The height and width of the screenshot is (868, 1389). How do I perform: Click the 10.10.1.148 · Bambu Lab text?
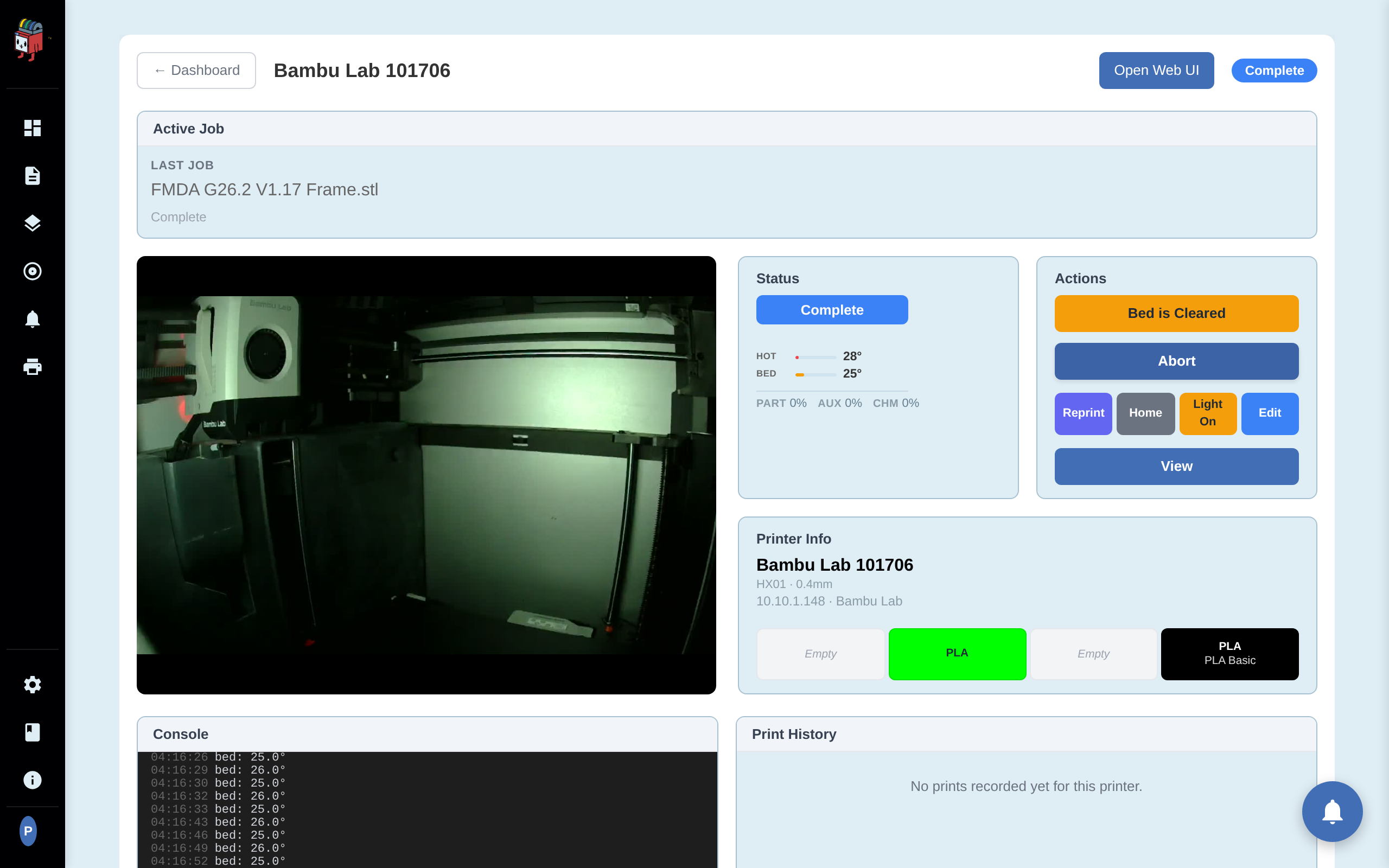(x=829, y=601)
